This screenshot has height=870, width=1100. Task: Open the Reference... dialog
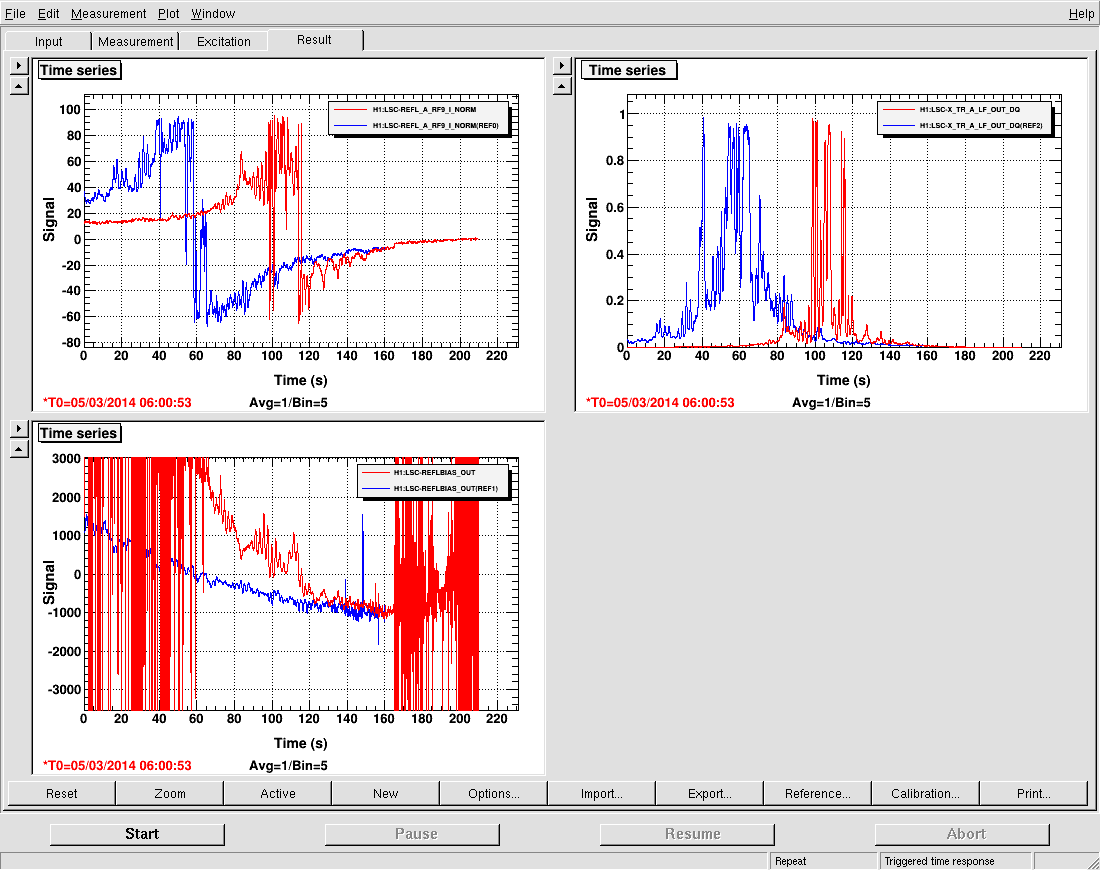[x=818, y=794]
